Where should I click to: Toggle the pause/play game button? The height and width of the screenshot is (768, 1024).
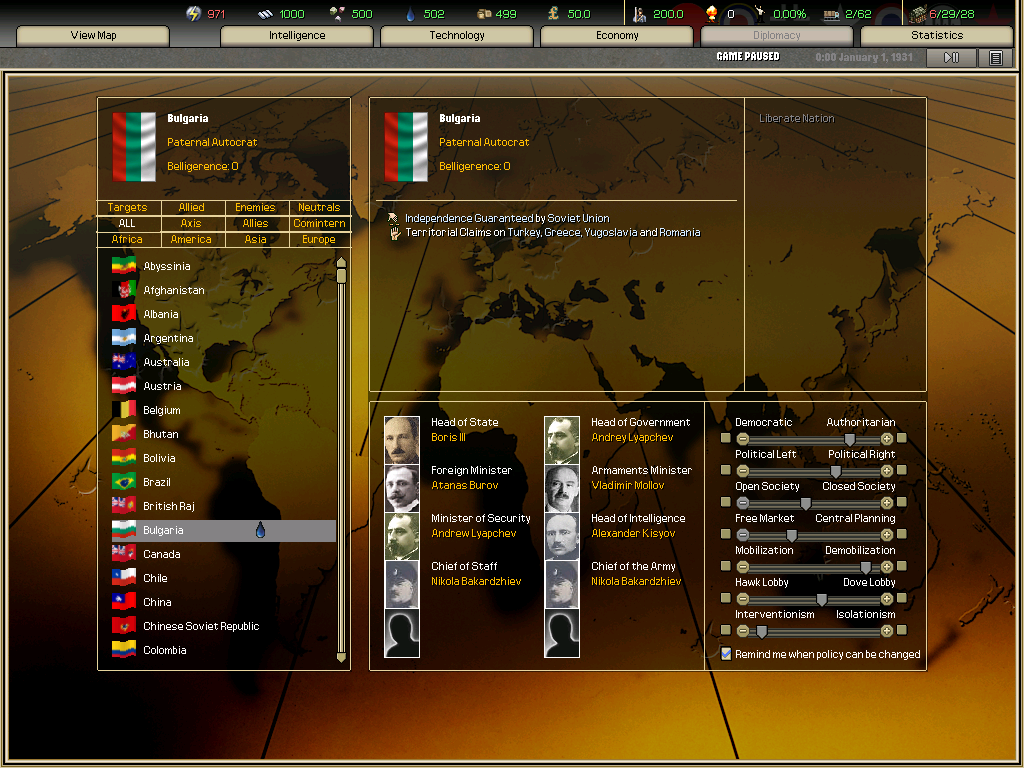[952, 57]
